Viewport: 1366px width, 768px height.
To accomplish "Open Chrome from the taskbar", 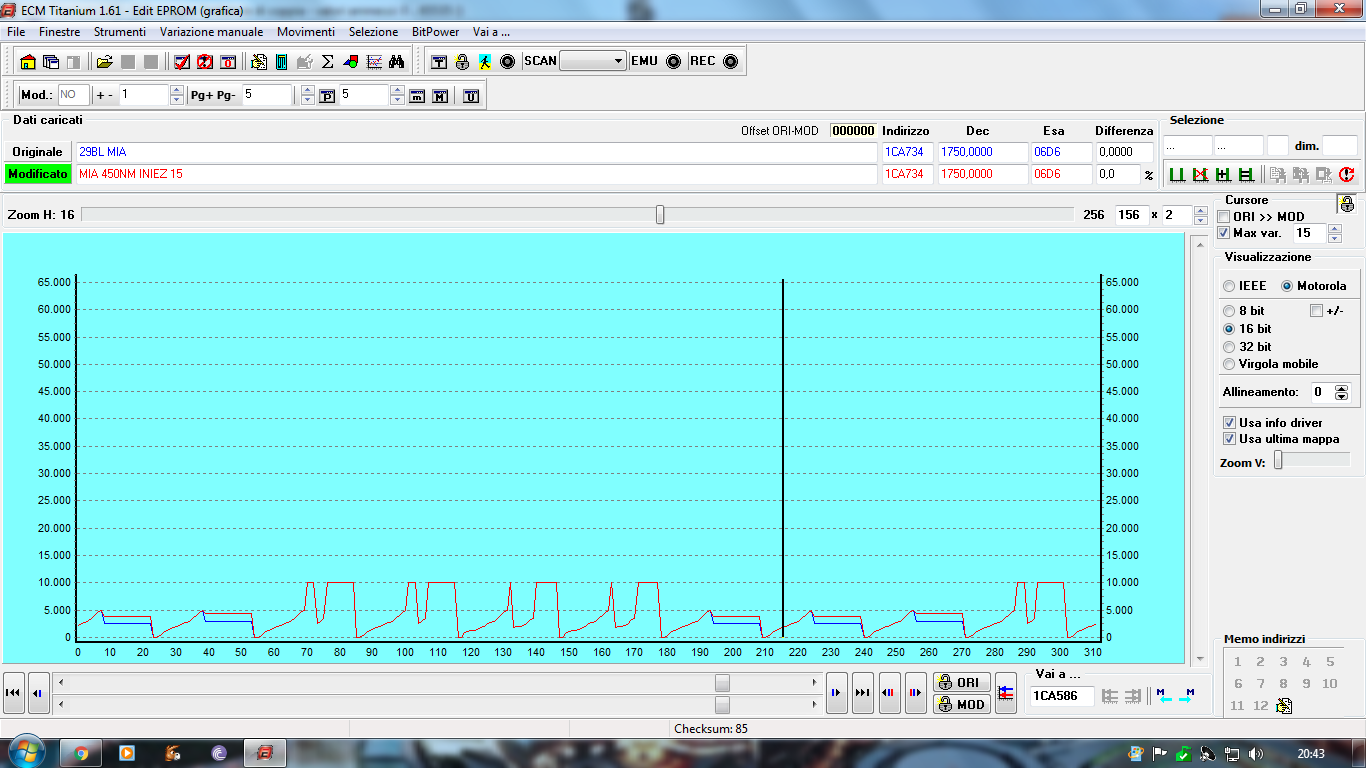I will click(81, 753).
